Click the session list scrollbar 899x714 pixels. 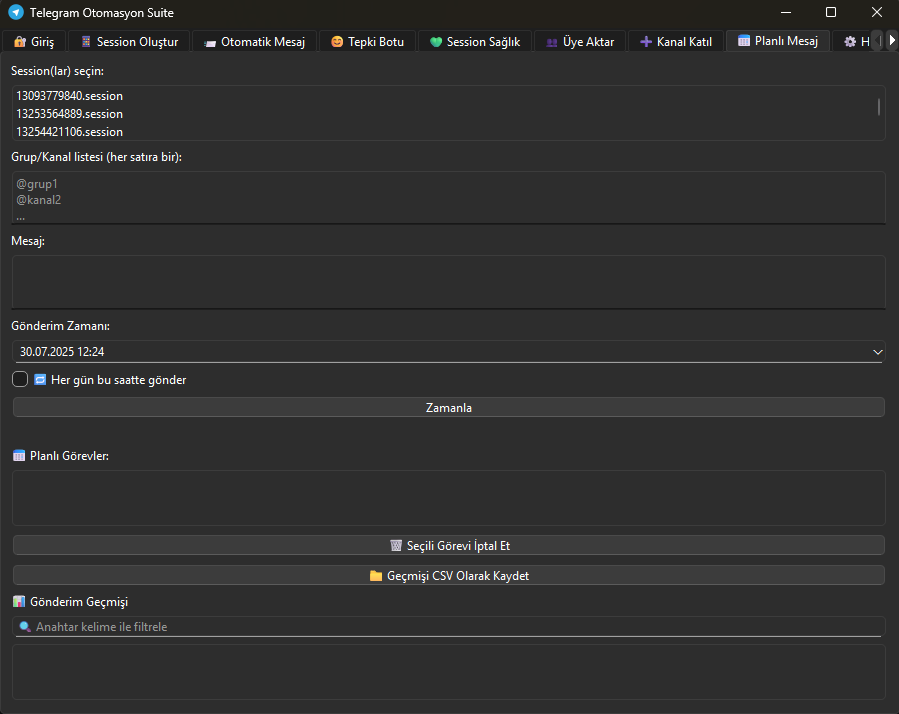[x=879, y=107]
